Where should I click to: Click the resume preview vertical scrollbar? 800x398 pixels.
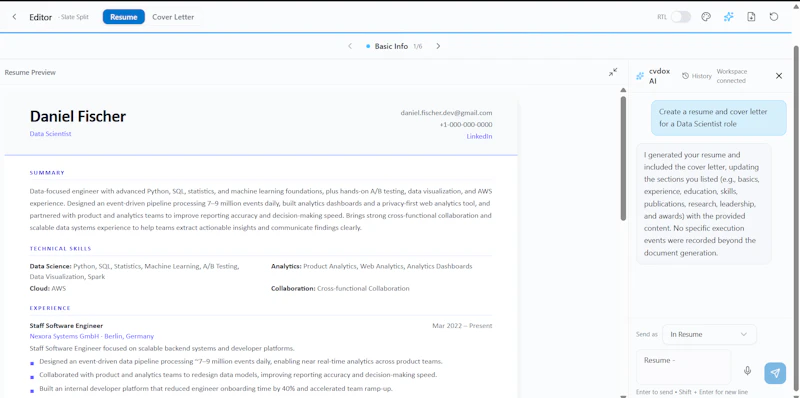623,158
